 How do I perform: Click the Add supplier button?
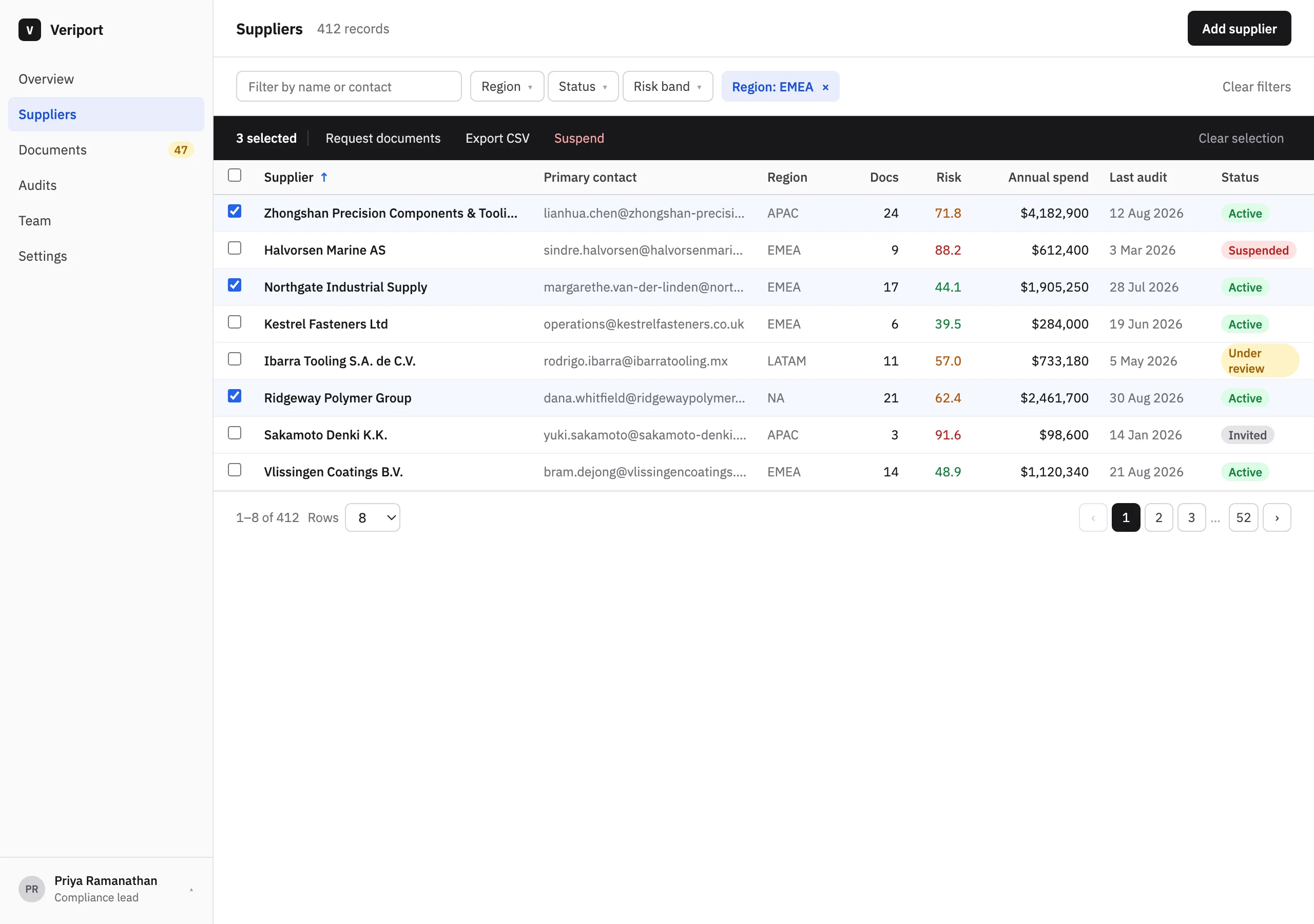[x=1239, y=29]
